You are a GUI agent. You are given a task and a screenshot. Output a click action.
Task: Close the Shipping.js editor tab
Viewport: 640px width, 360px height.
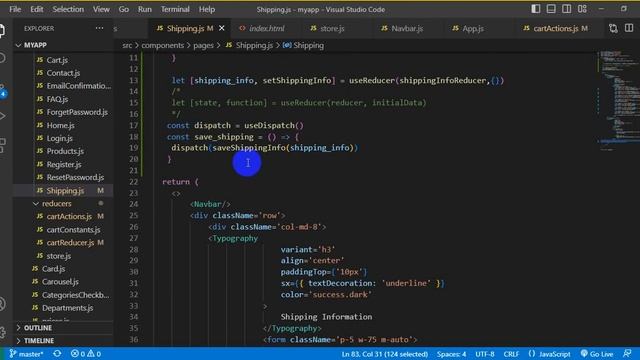point(222,28)
